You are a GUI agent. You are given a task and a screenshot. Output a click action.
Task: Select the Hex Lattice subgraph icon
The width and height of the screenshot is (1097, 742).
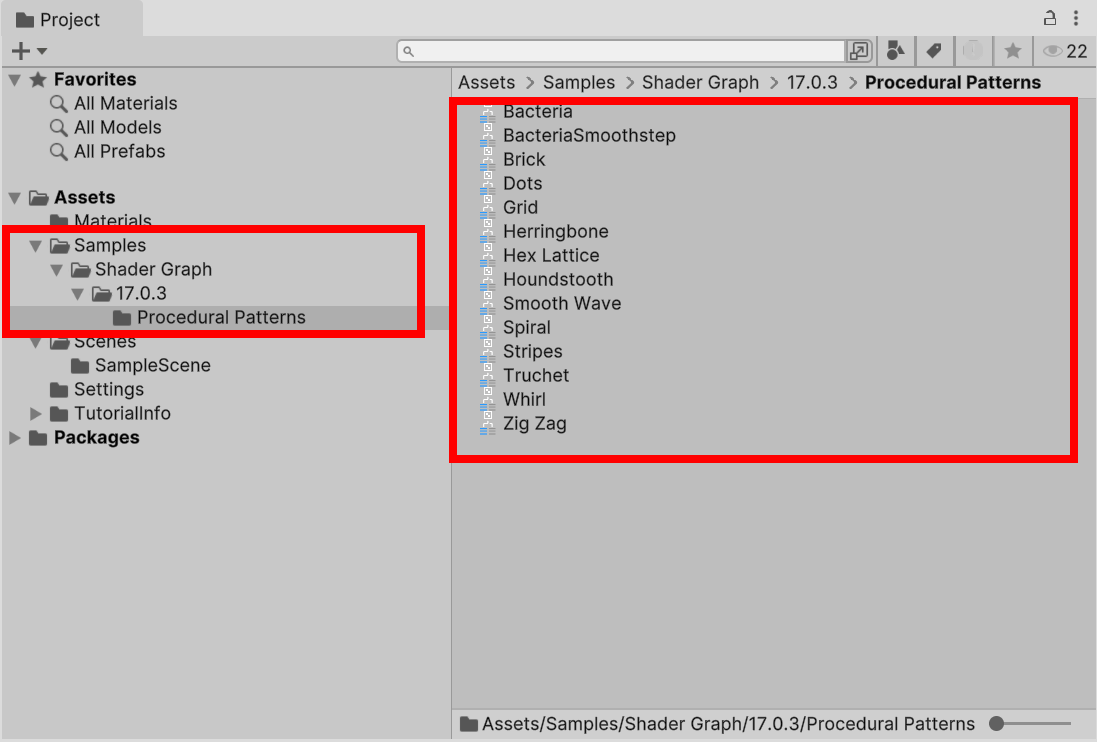click(488, 256)
